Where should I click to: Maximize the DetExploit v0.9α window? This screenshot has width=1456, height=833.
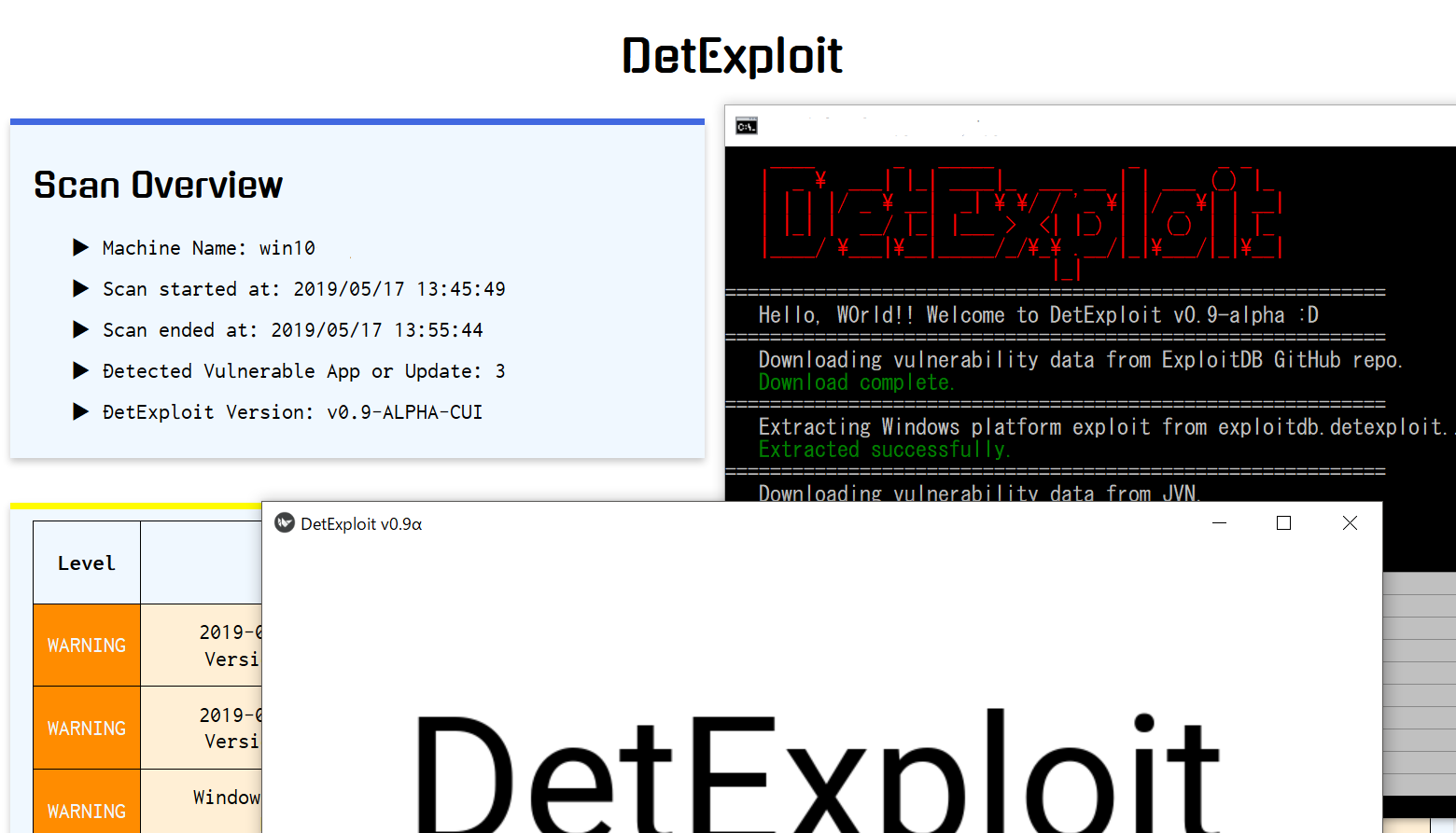pyautogui.click(x=1283, y=523)
